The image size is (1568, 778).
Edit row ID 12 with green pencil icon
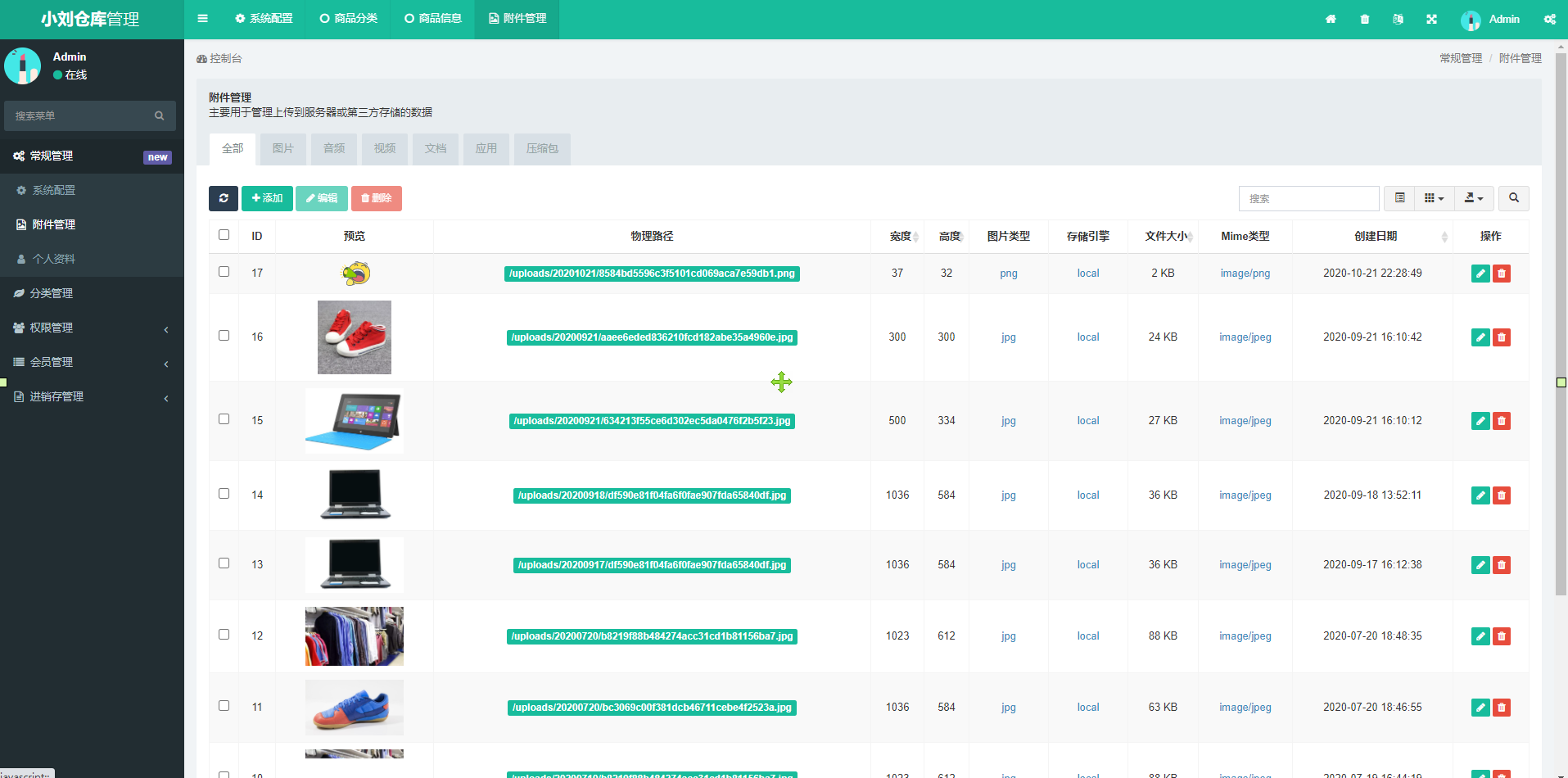coord(1480,636)
